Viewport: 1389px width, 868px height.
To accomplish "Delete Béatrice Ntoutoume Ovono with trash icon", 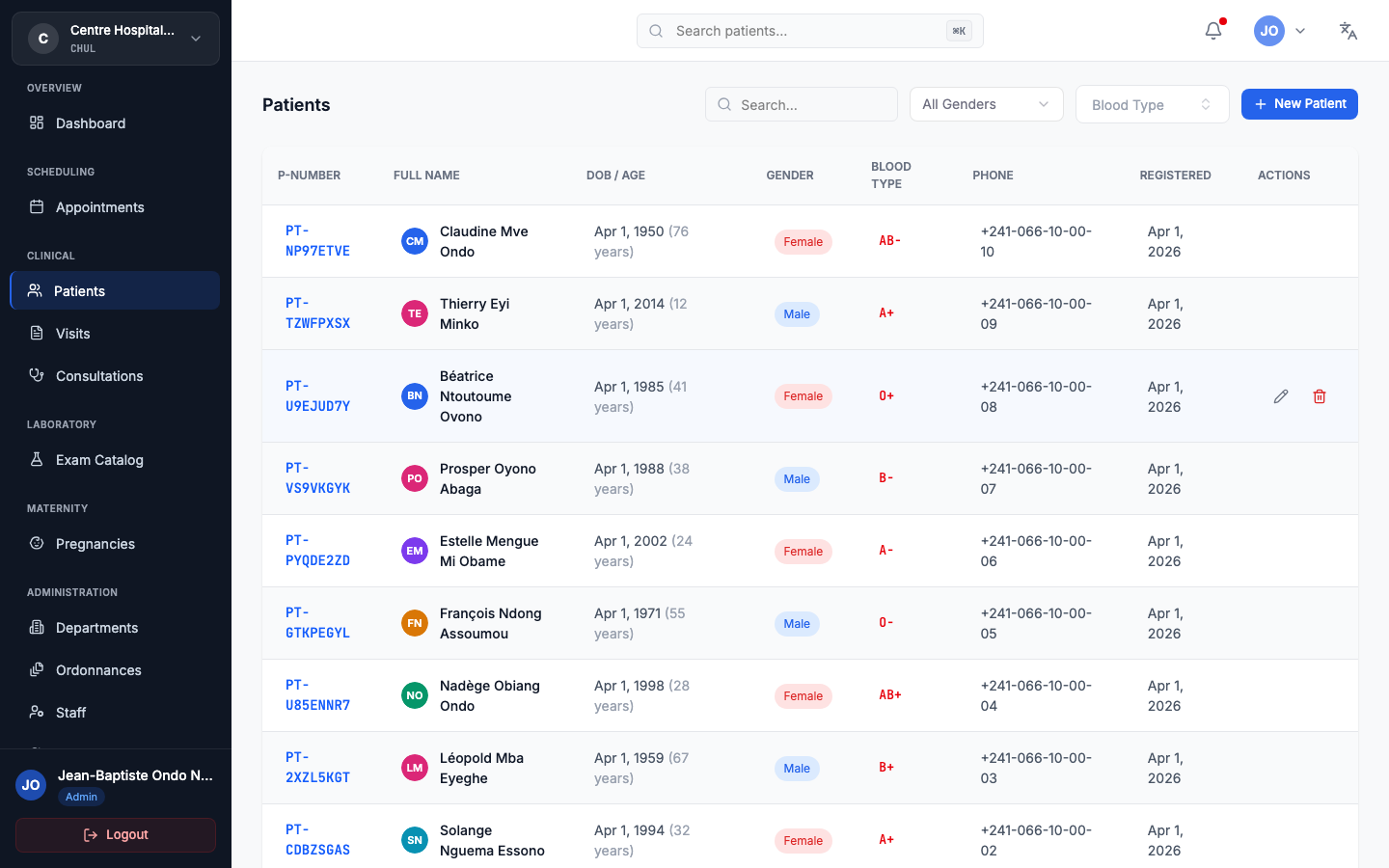I will pyautogui.click(x=1320, y=396).
